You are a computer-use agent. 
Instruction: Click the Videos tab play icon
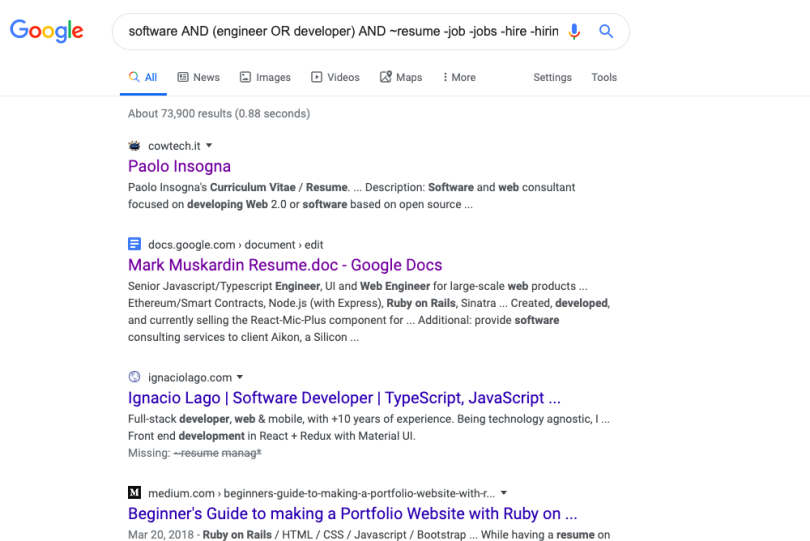pyautogui.click(x=317, y=77)
